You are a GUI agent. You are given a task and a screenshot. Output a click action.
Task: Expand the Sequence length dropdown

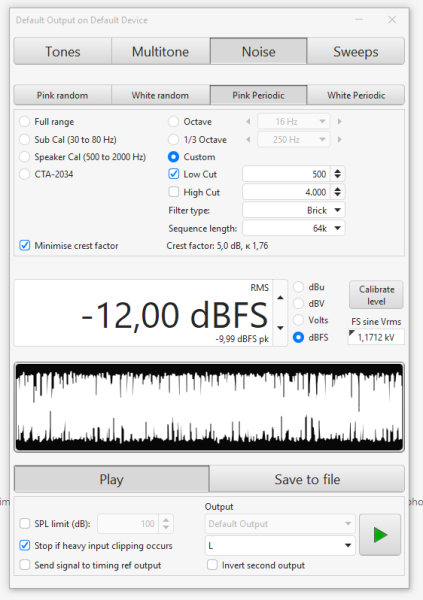pyautogui.click(x=294, y=228)
